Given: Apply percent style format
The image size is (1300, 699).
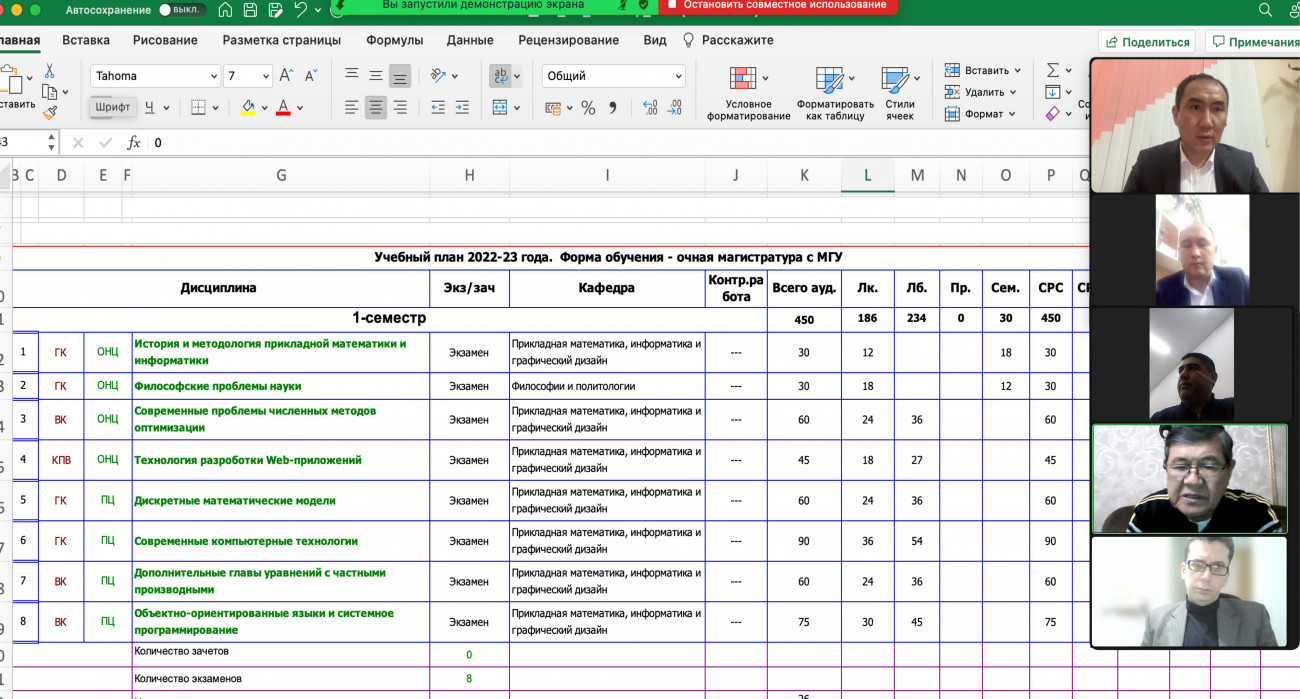Looking at the screenshot, I should tap(588, 108).
